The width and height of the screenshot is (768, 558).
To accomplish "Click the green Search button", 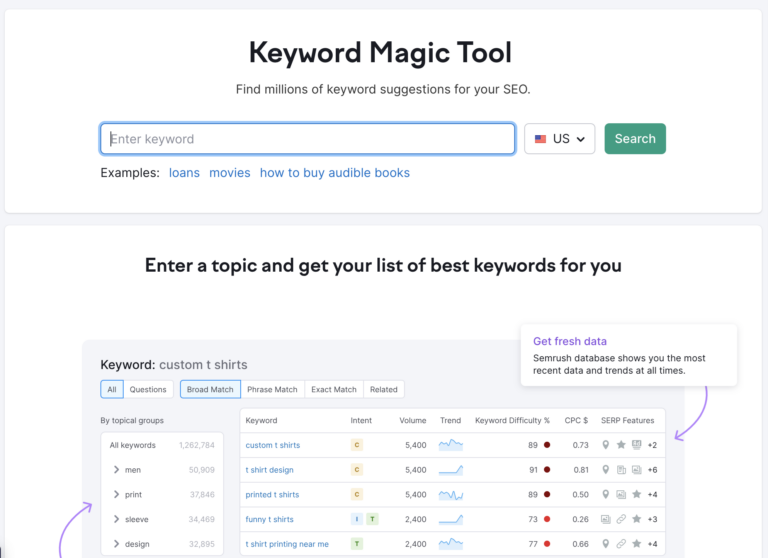I will click(x=635, y=139).
